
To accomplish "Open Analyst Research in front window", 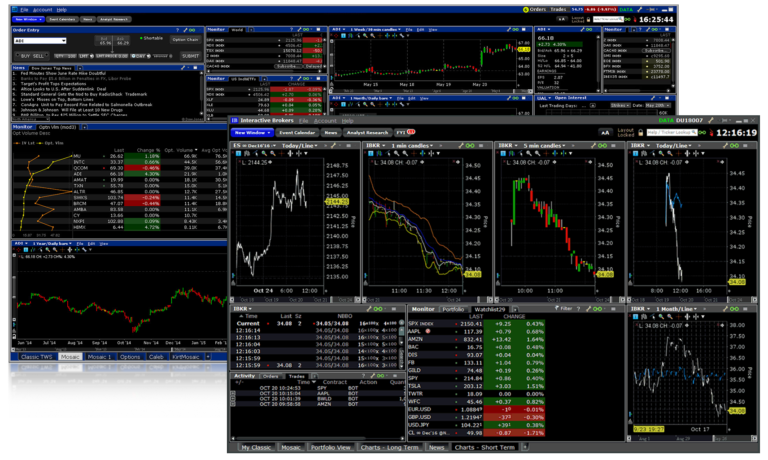I will coord(367,132).
